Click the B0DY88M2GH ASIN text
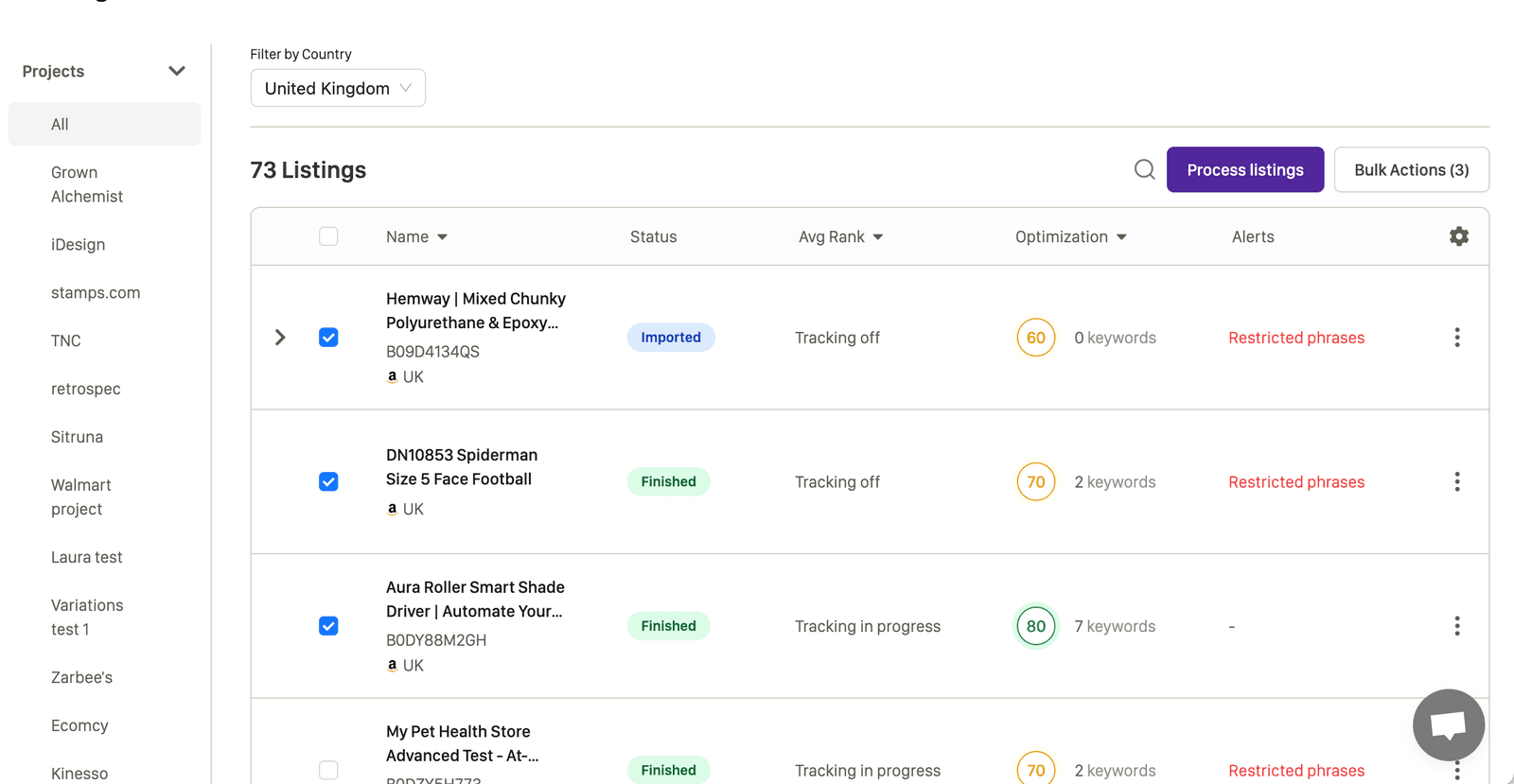This screenshot has width=1514, height=784. click(436, 639)
